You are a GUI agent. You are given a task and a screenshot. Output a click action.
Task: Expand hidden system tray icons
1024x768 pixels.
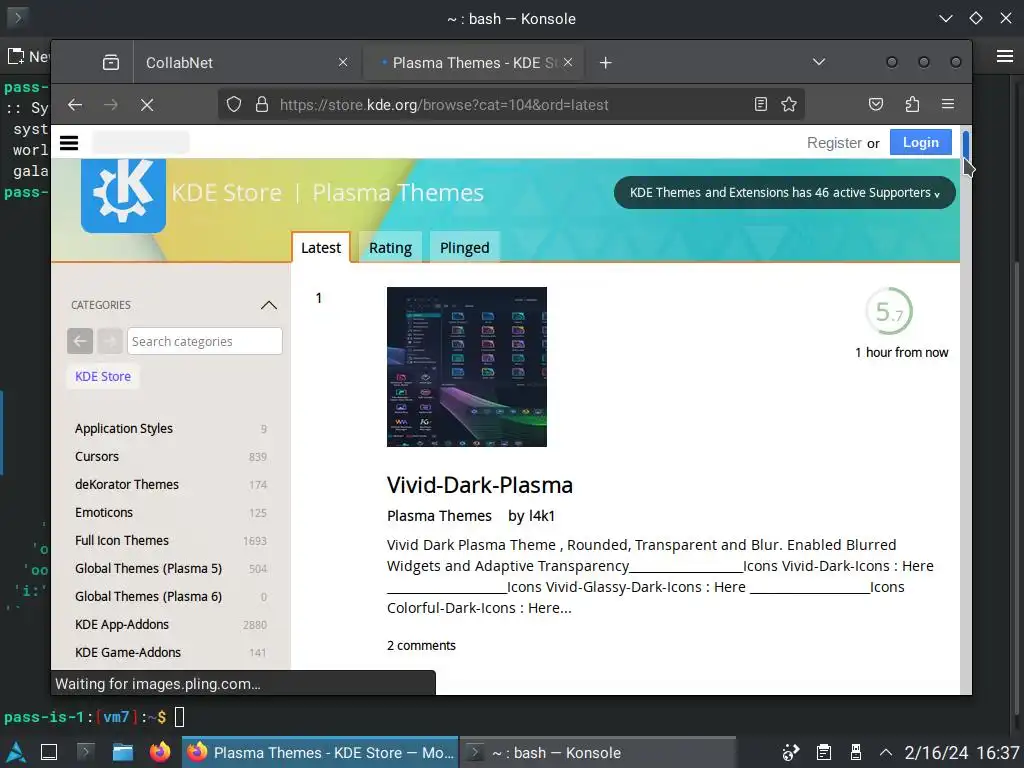pyautogui.click(x=886, y=752)
